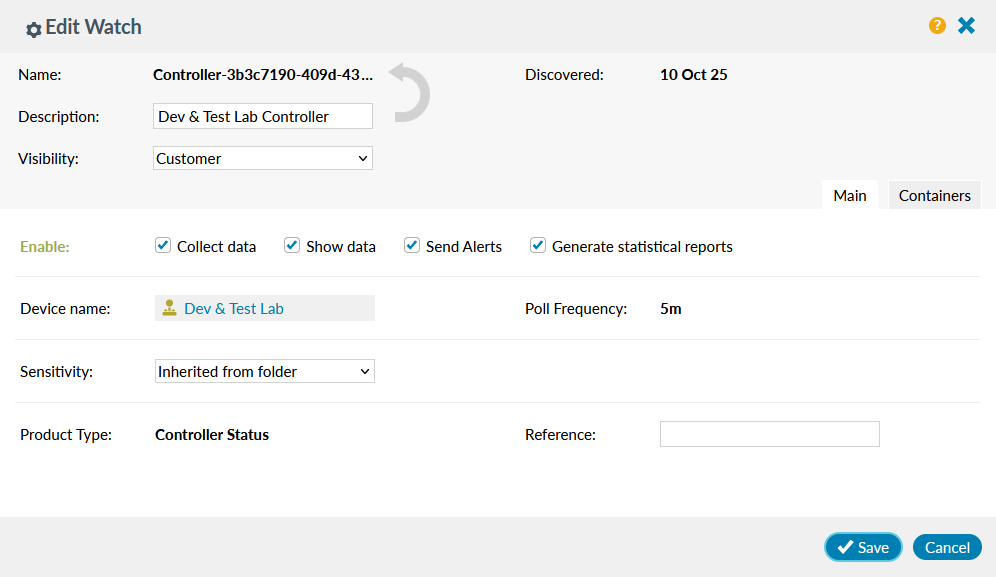Viewport: 996px width, 577px height.
Task: Expand the Sensitivity dropdown
Action: tap(264, 371)
